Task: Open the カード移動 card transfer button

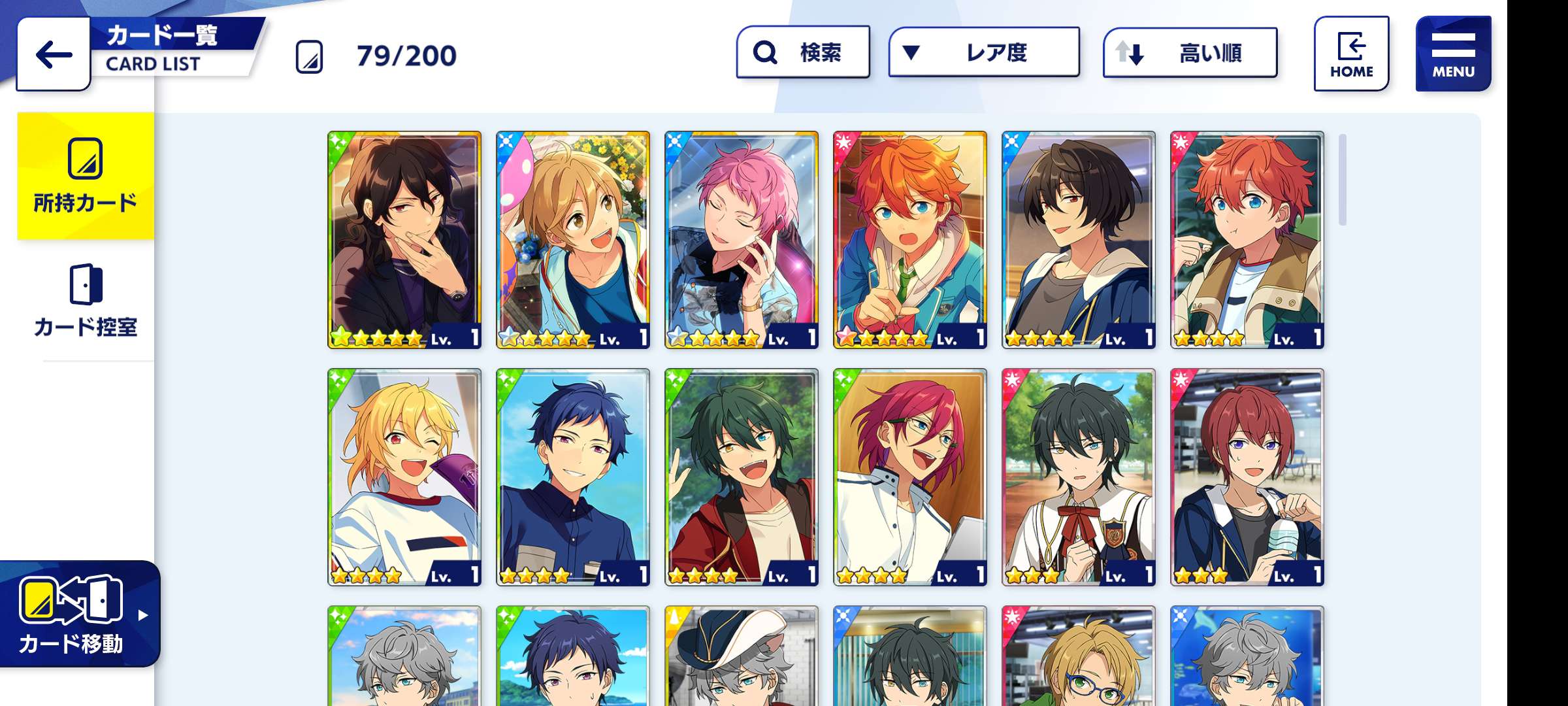Action: pyautogui.click(x=79, y=614)
